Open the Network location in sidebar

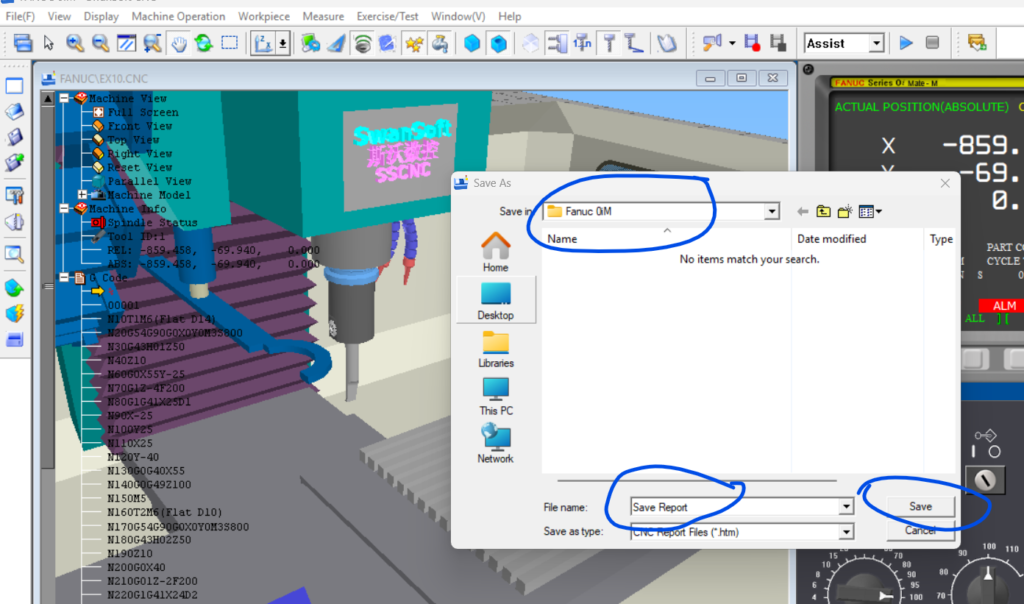click(496, 444)
